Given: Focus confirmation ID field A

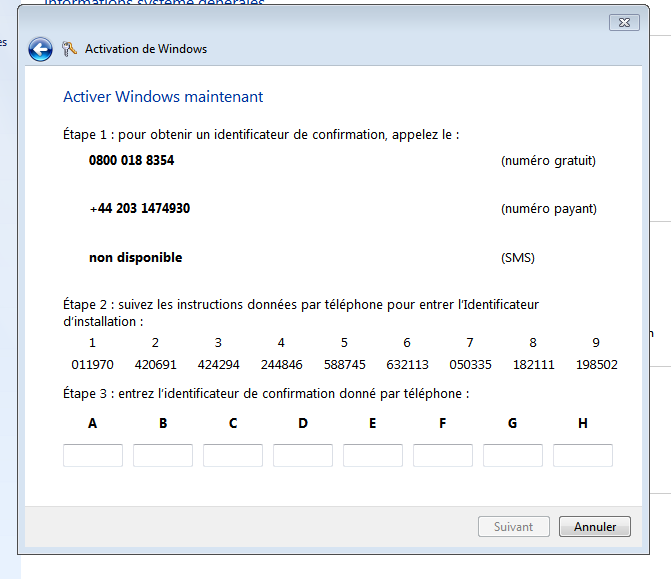Looking at the screenshot, I should [93, 455].
